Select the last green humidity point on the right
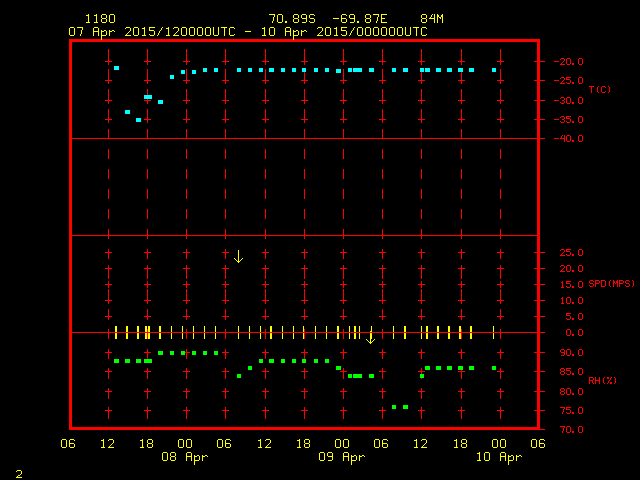 [x=494, y=368]
